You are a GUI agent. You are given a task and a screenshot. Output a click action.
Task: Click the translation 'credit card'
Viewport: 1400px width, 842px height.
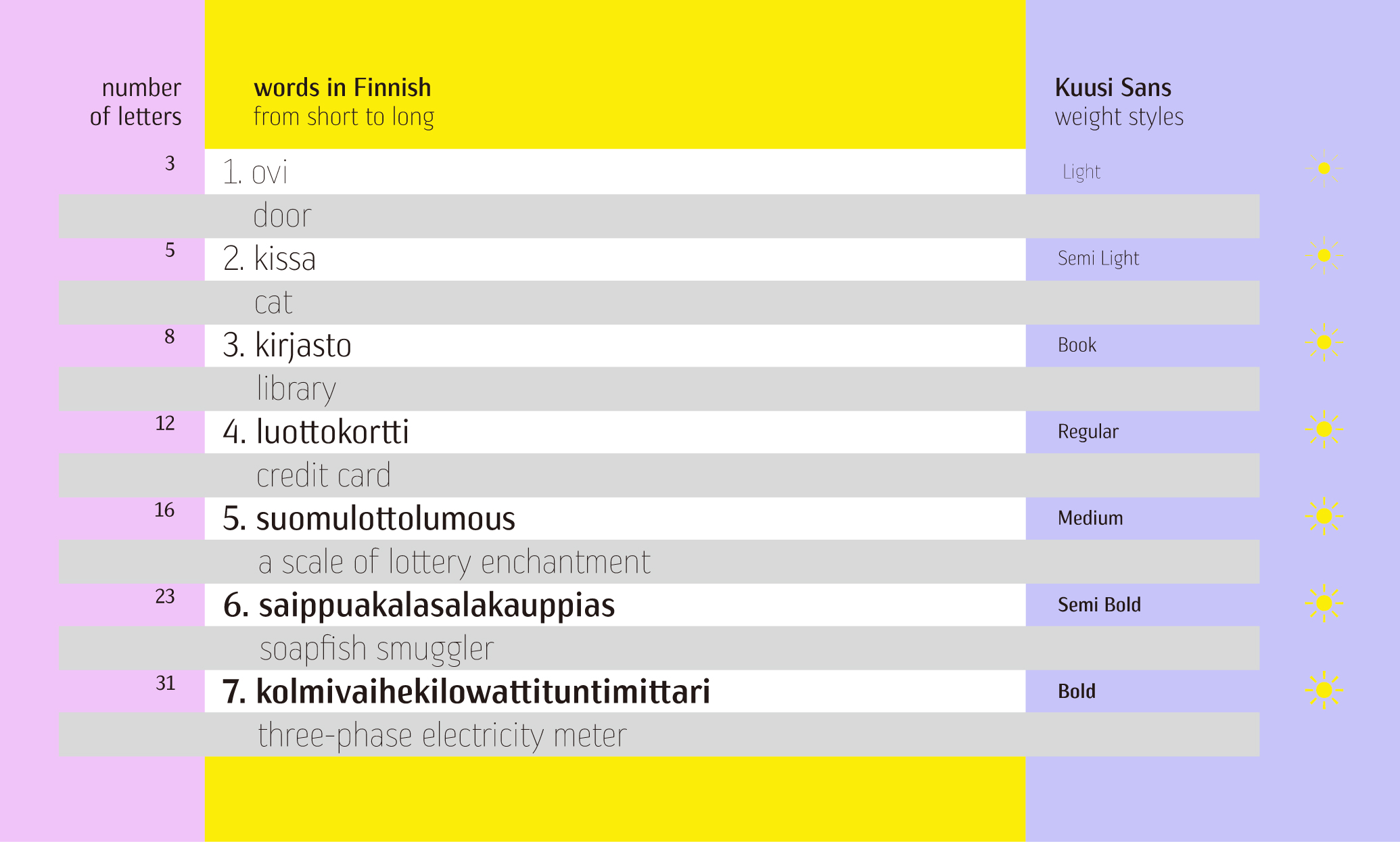click(x=323, y=475)
